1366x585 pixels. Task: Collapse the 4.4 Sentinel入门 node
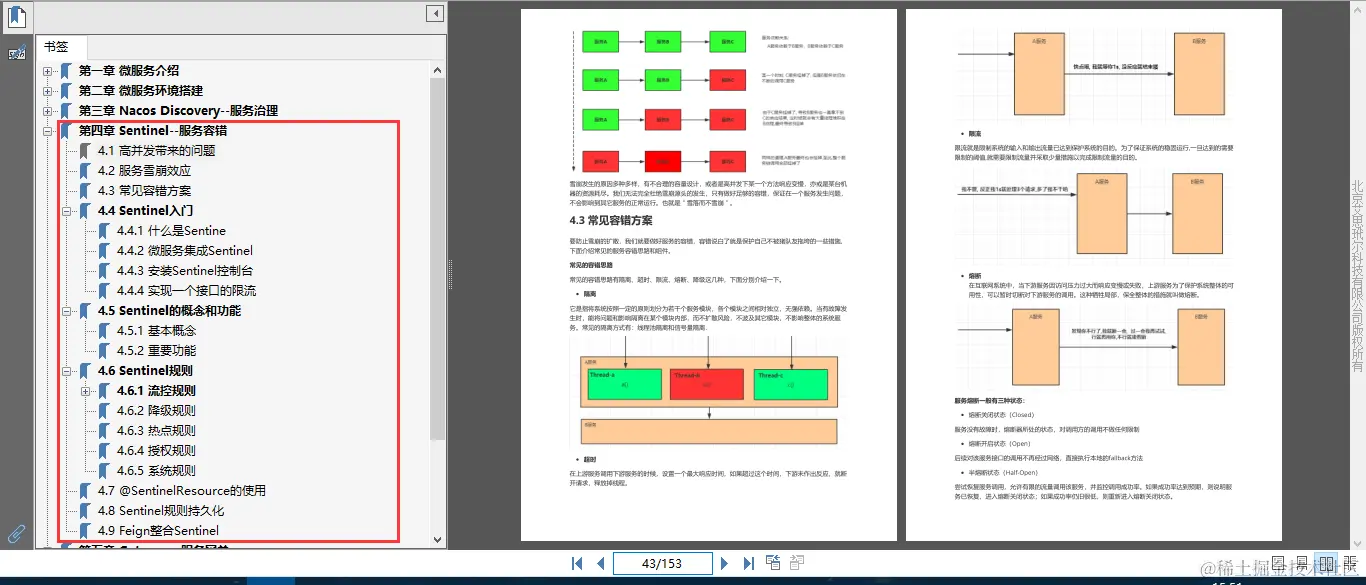(67, 211)
